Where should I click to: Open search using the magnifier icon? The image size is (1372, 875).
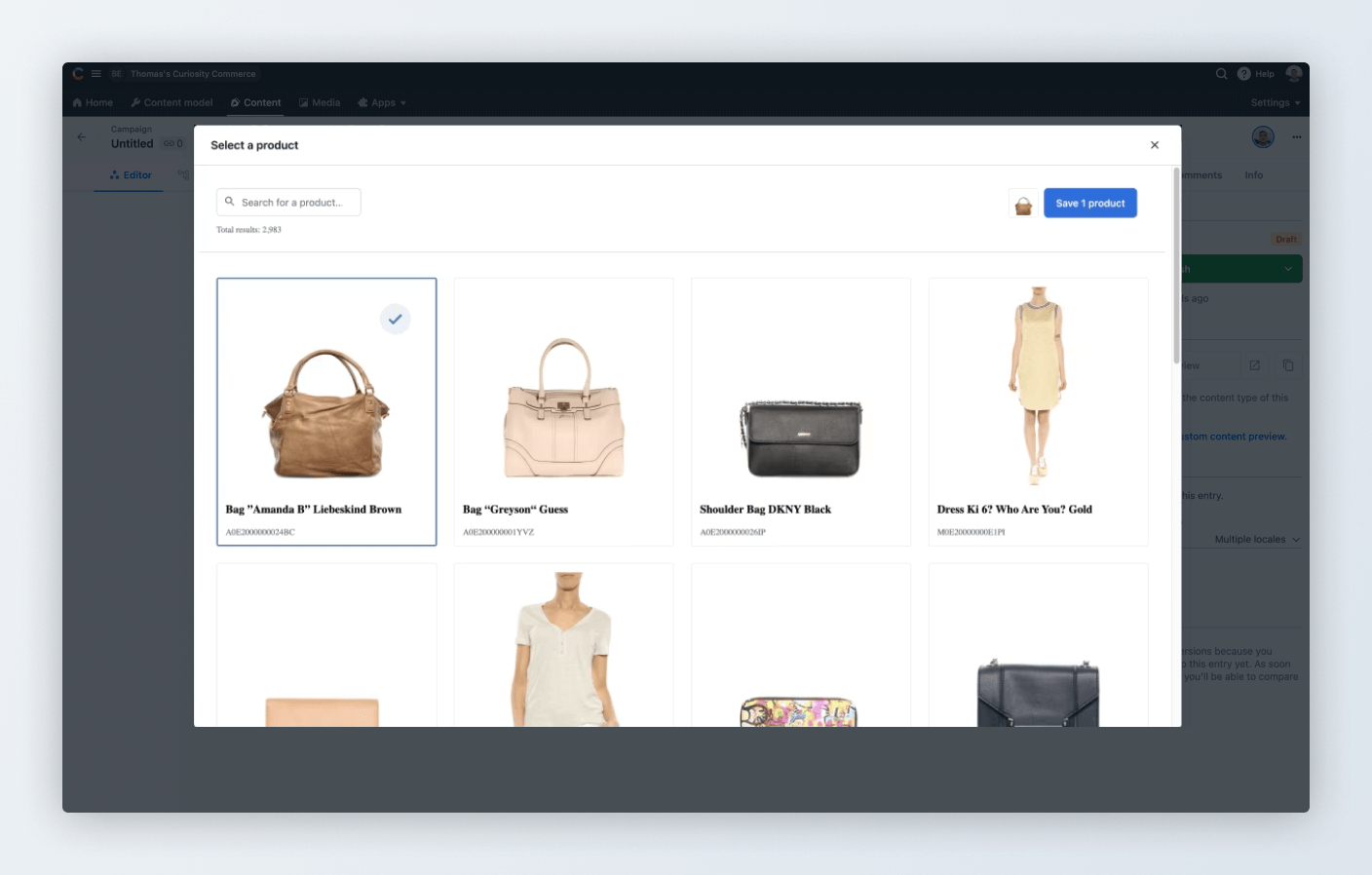coord(1221,73)
